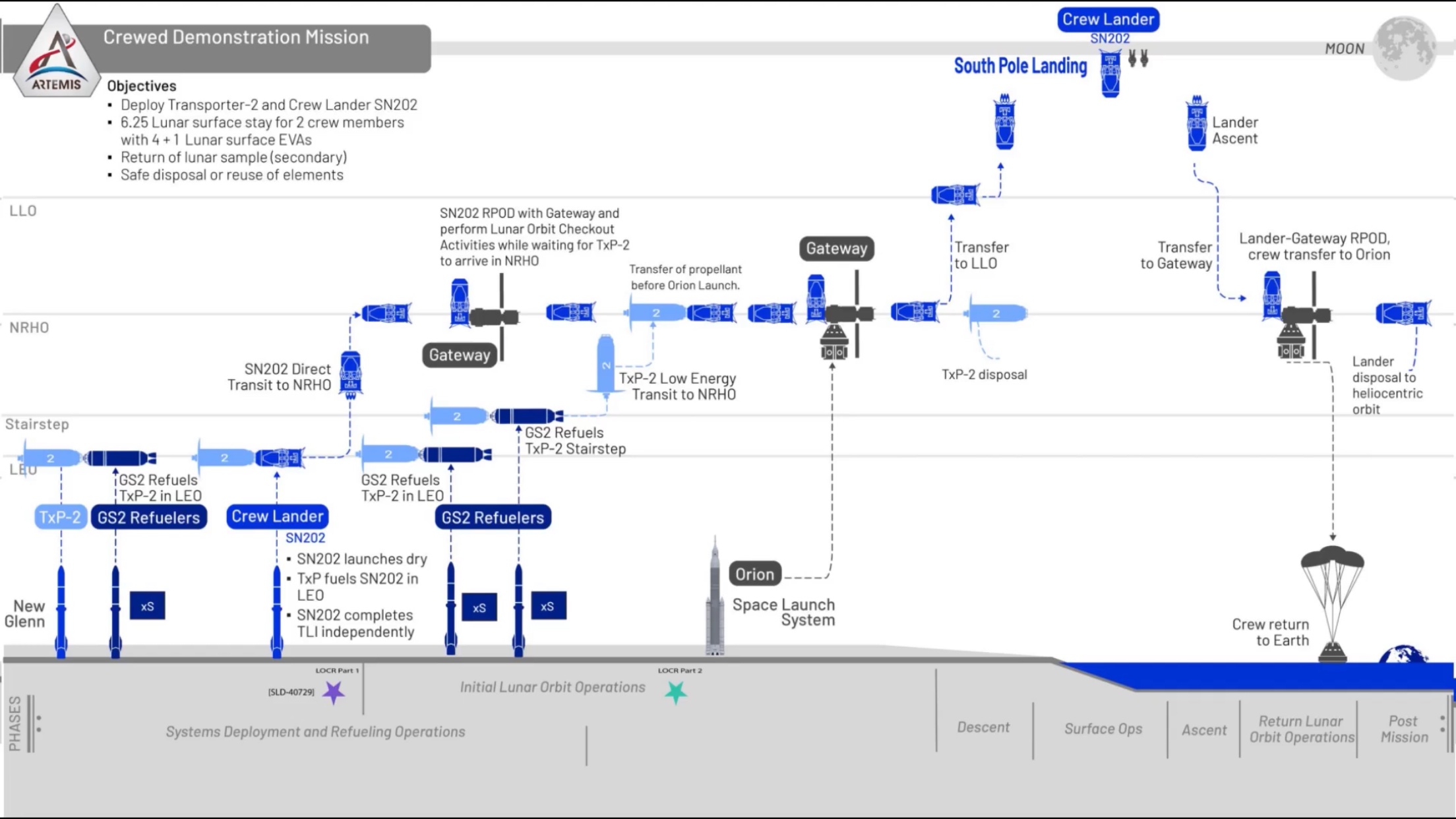Click the Return Lunar Orbit Operations phase
Image resolution: width=1456 pixels, height=819 pixels.
1301,729
